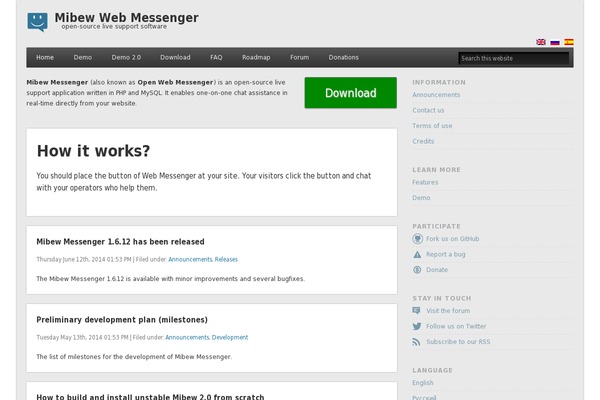
Task: Click the GitHub icon beside Fork us
Action: pyautogui.click(x=417, y=239)
